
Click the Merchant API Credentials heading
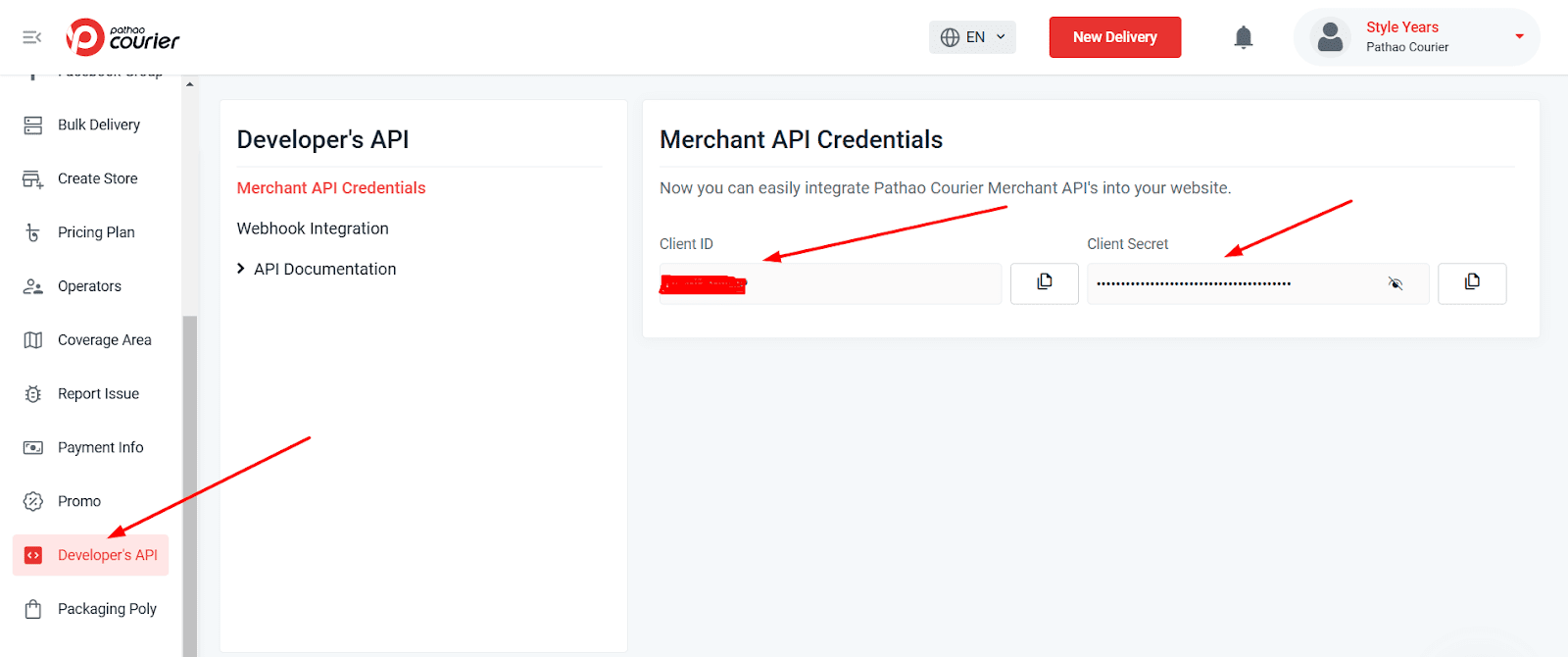[801, 140]
